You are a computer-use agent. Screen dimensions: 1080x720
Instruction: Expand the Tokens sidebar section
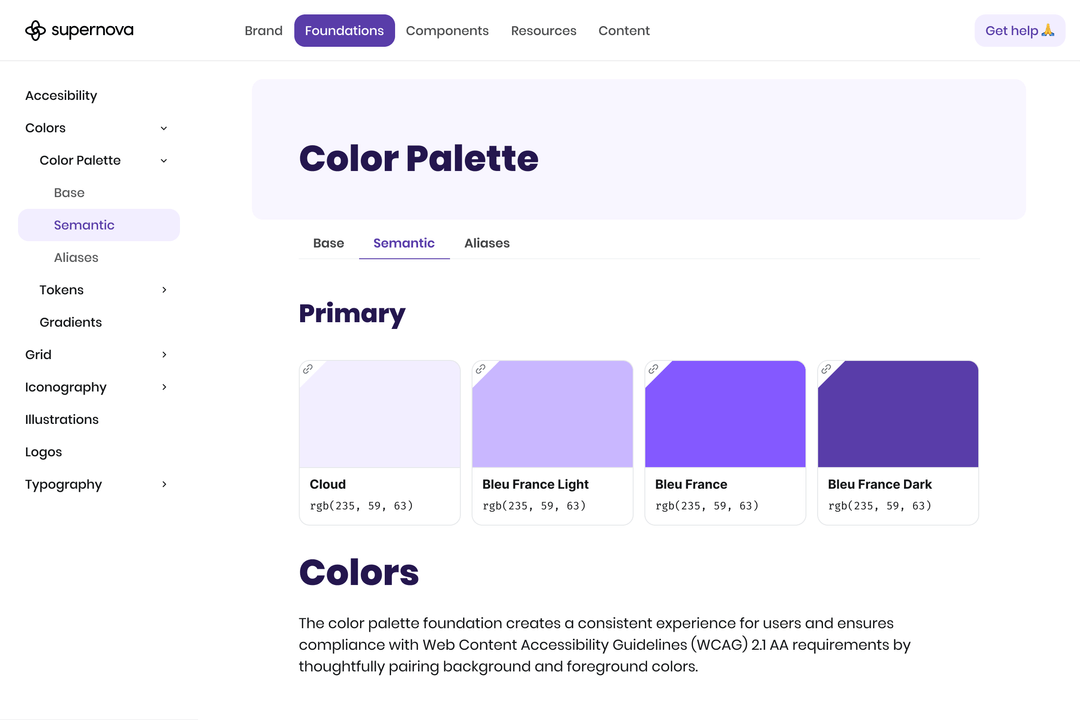click(164, 290)
